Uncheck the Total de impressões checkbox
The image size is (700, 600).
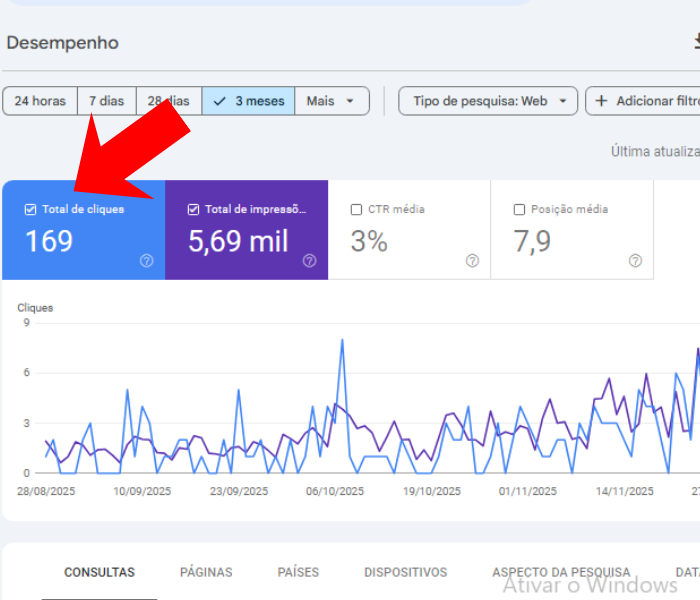click(193, 210)
